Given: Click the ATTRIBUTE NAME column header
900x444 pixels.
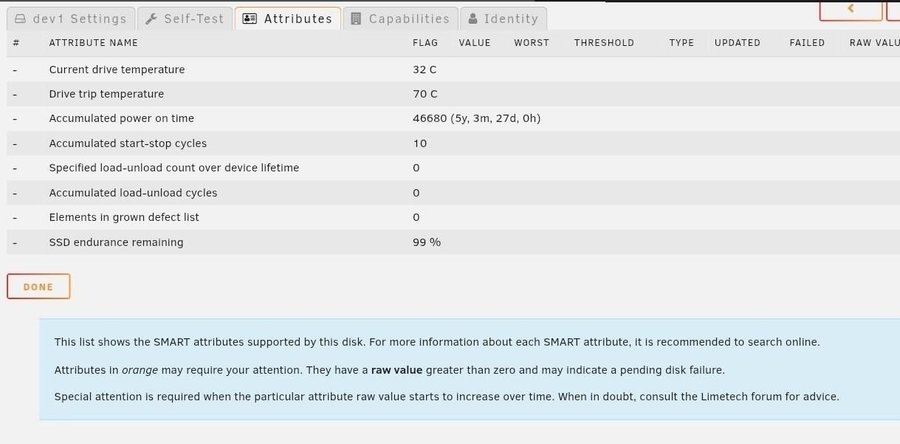Looking at the screenshot, I should pos(94,43).
